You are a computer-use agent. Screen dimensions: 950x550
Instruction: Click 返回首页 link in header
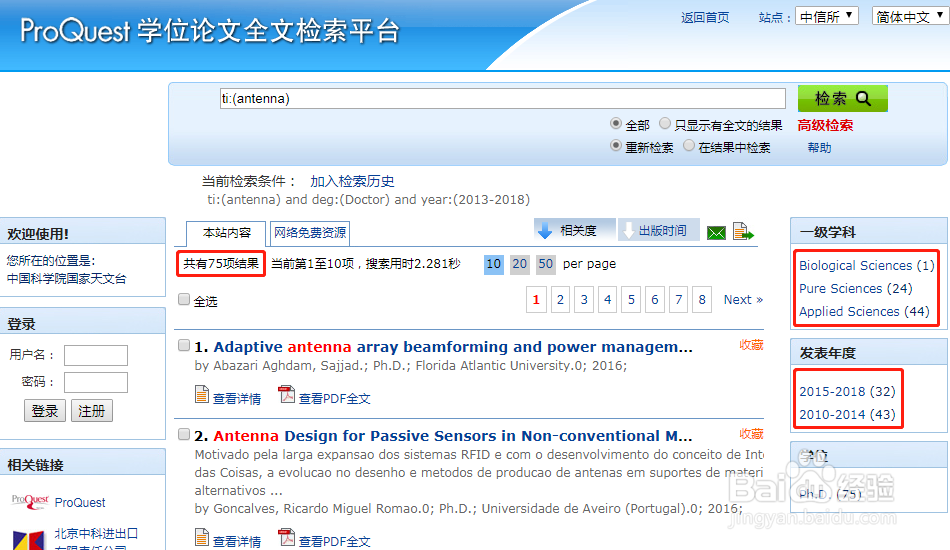(x=705, y=18)
